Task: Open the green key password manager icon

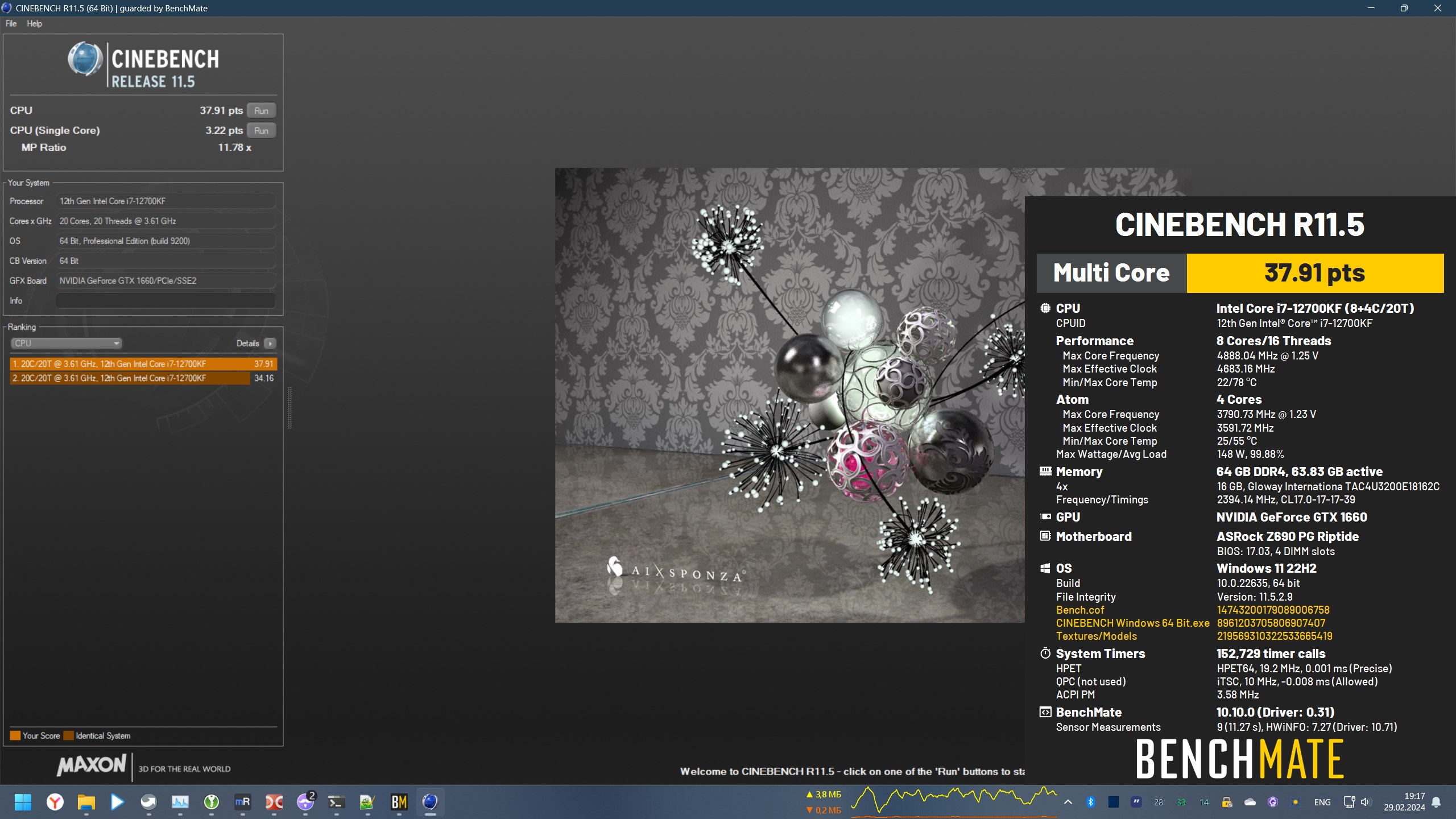Action: [211, 802]
